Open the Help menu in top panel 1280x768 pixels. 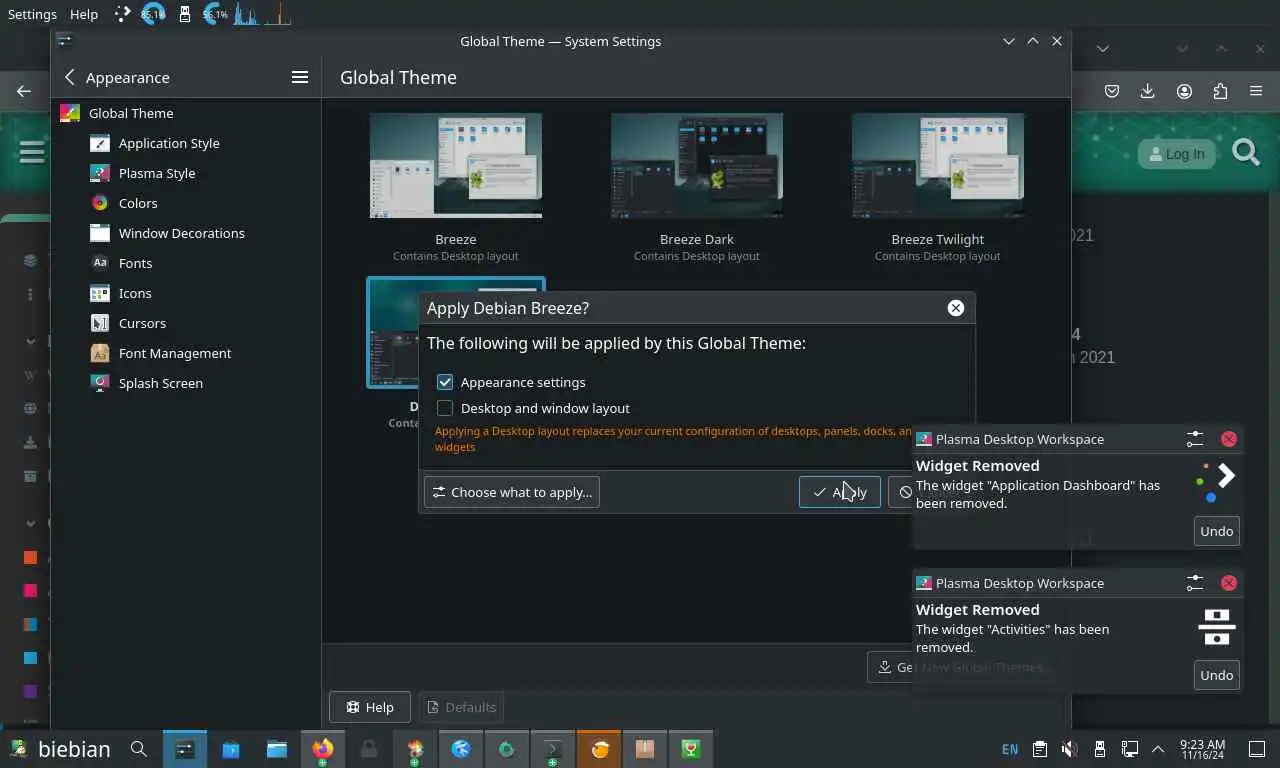tap(84, 14)
